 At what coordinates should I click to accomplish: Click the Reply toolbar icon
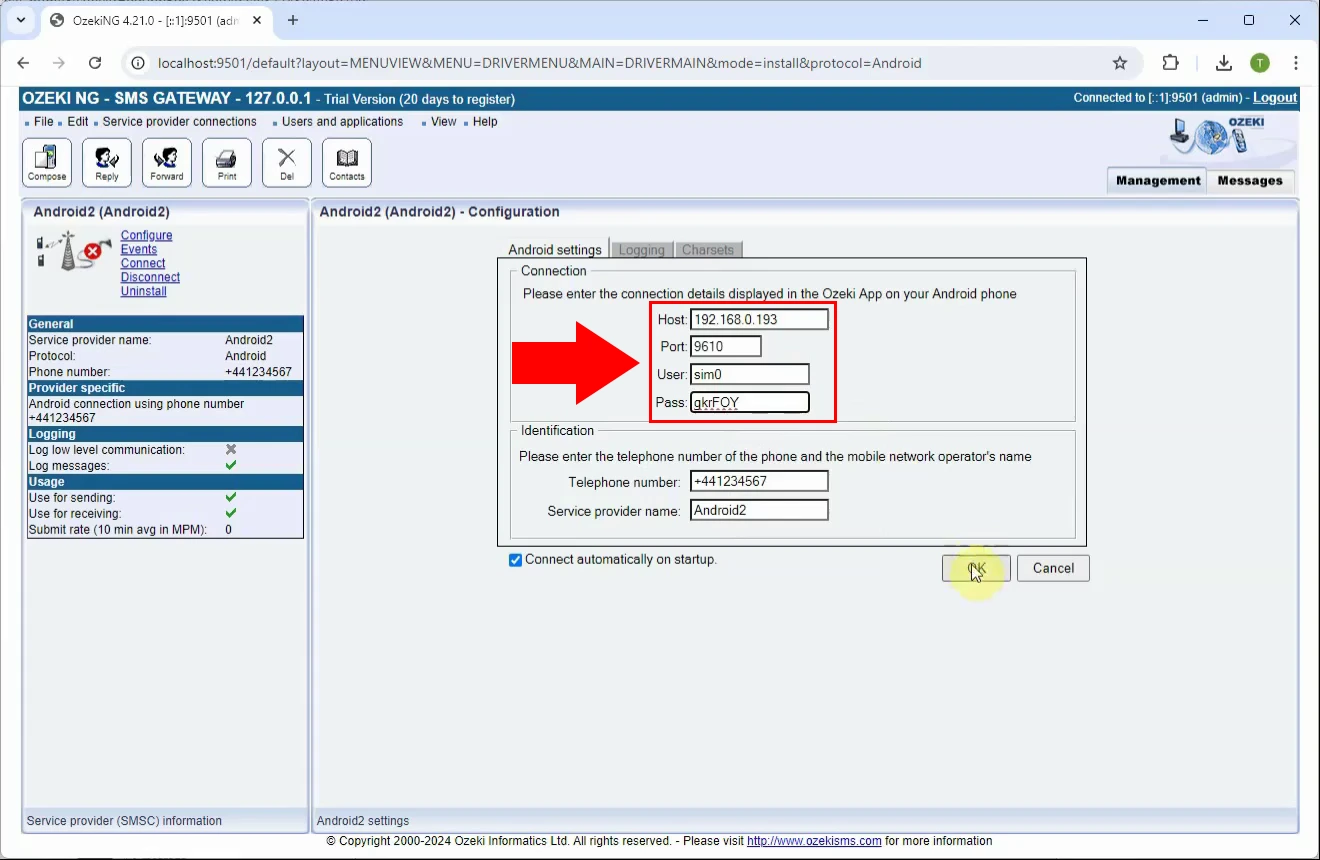point(107,162)
